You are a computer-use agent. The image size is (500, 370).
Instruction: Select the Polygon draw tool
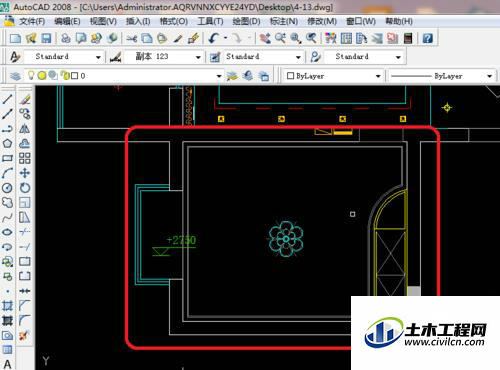click(7, 144)
